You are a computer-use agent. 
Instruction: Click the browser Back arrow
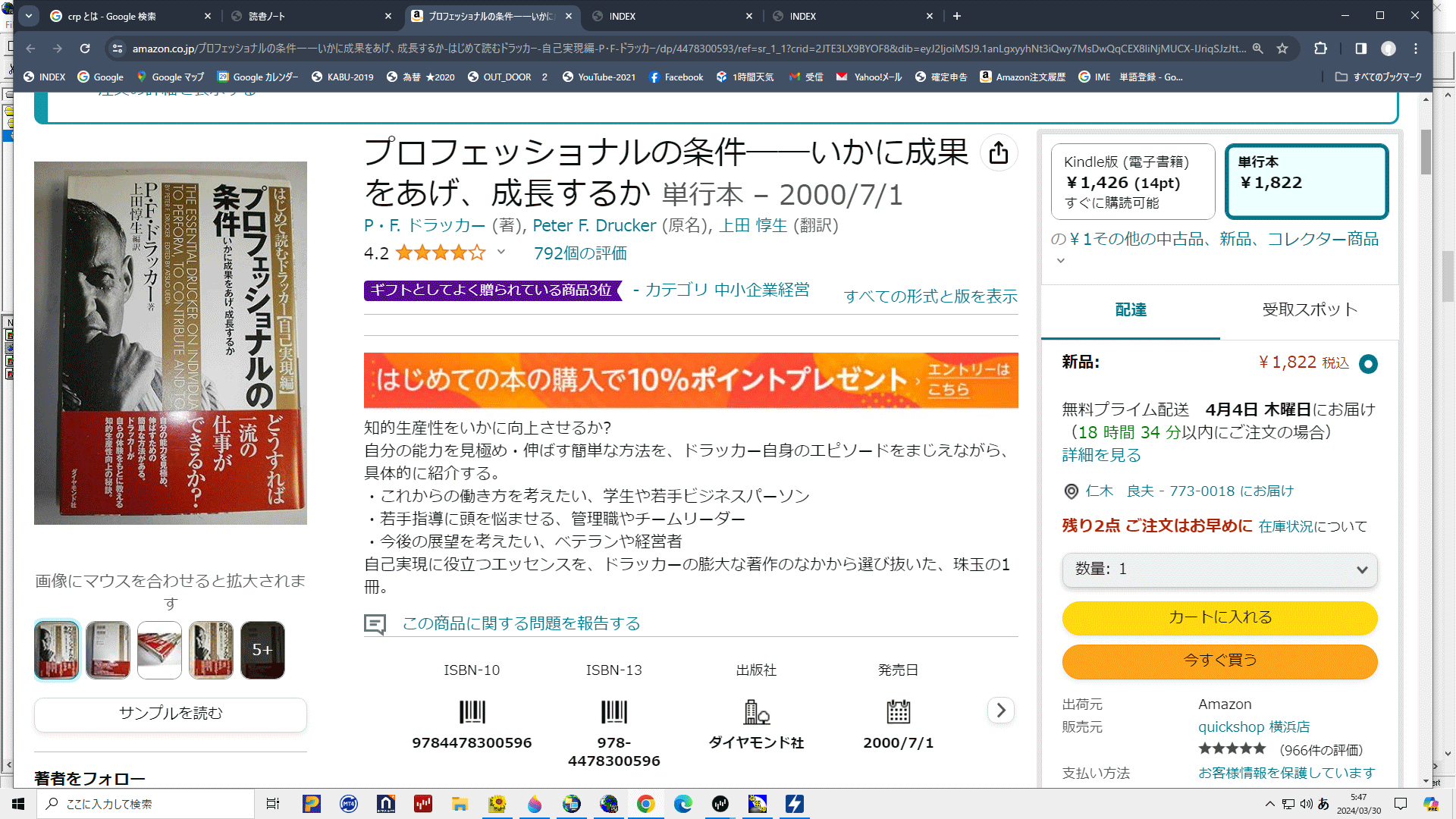tap(30, 49)
